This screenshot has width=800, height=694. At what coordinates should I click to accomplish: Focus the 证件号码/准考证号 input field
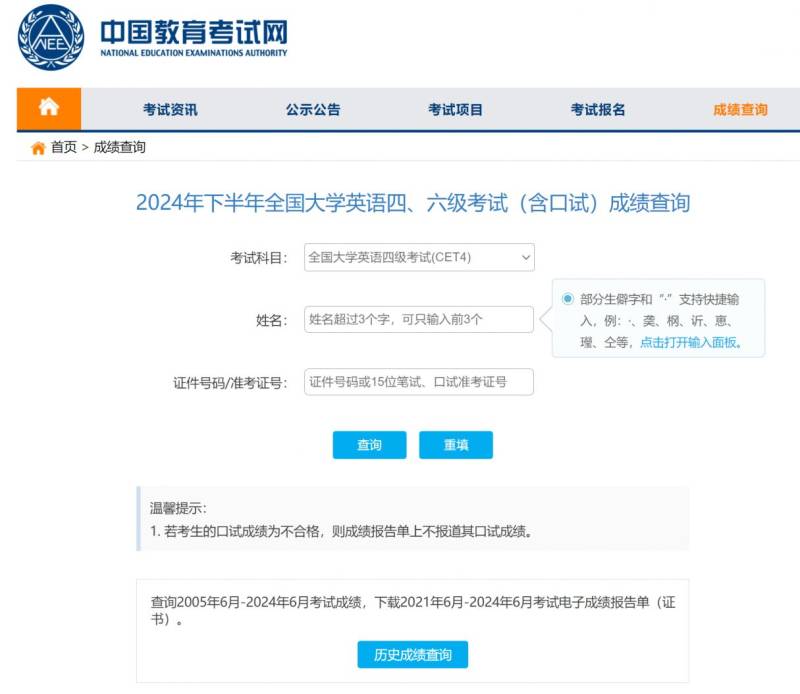[419, 382]
